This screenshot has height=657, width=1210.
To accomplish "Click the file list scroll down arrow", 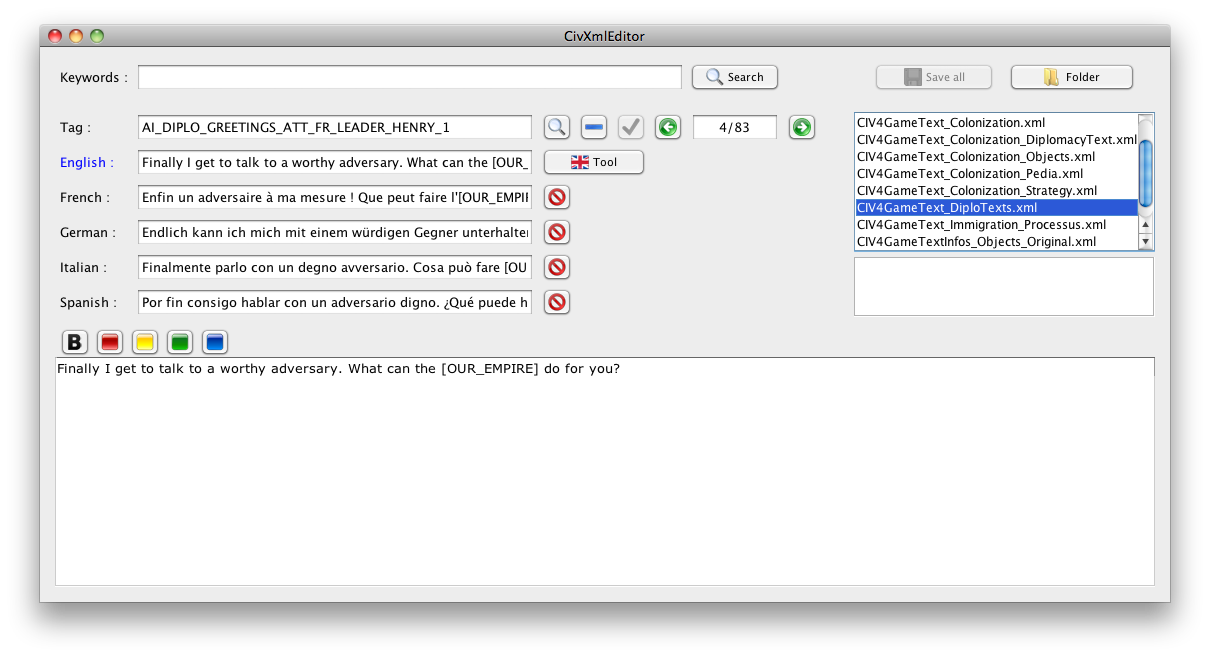I will (x=1146, y=242).
